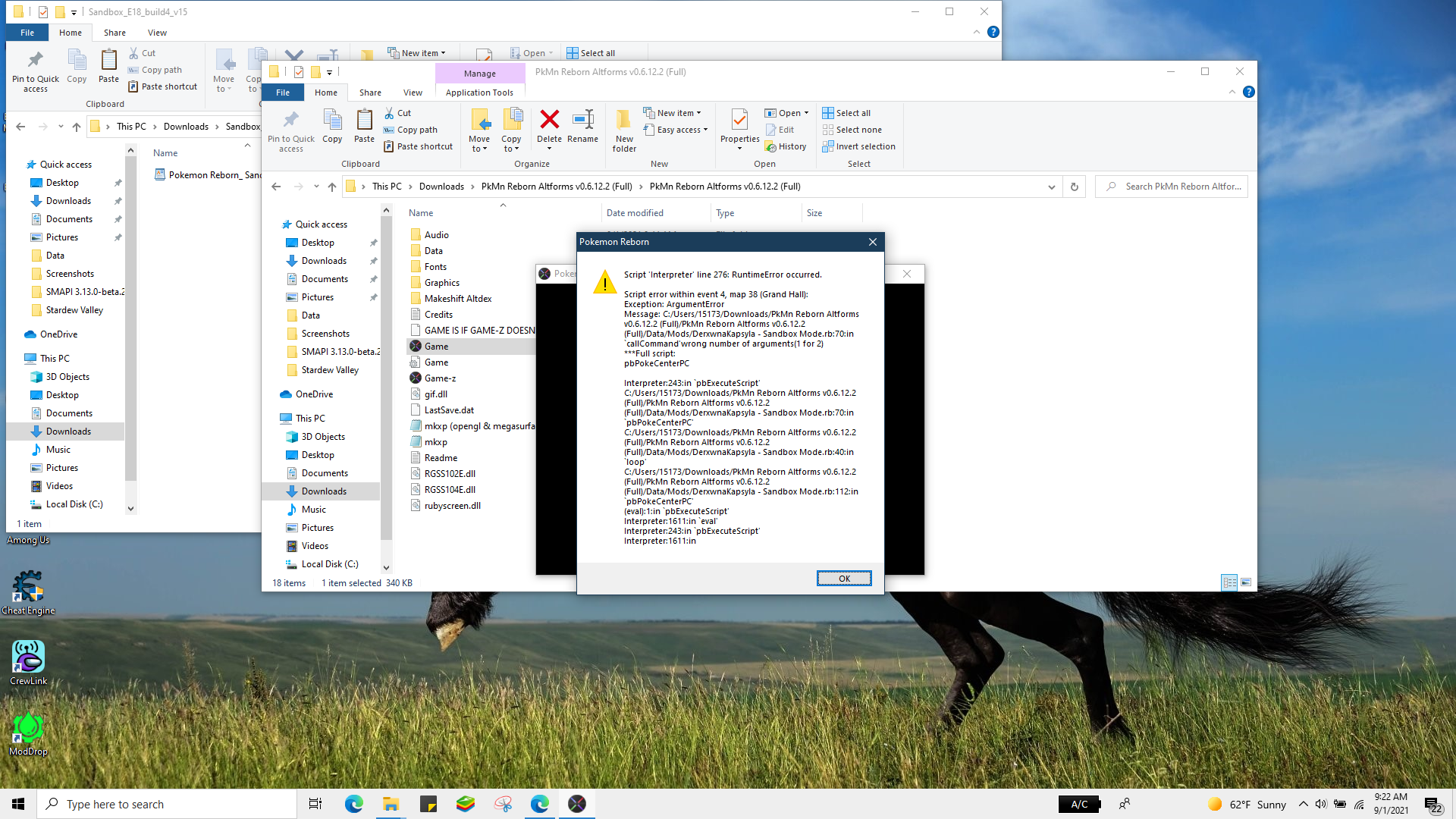This screenshot has height=819, width=1456.
Task: Click OK in Pokemon Reborn error dialog
Action: pos(844,579)
